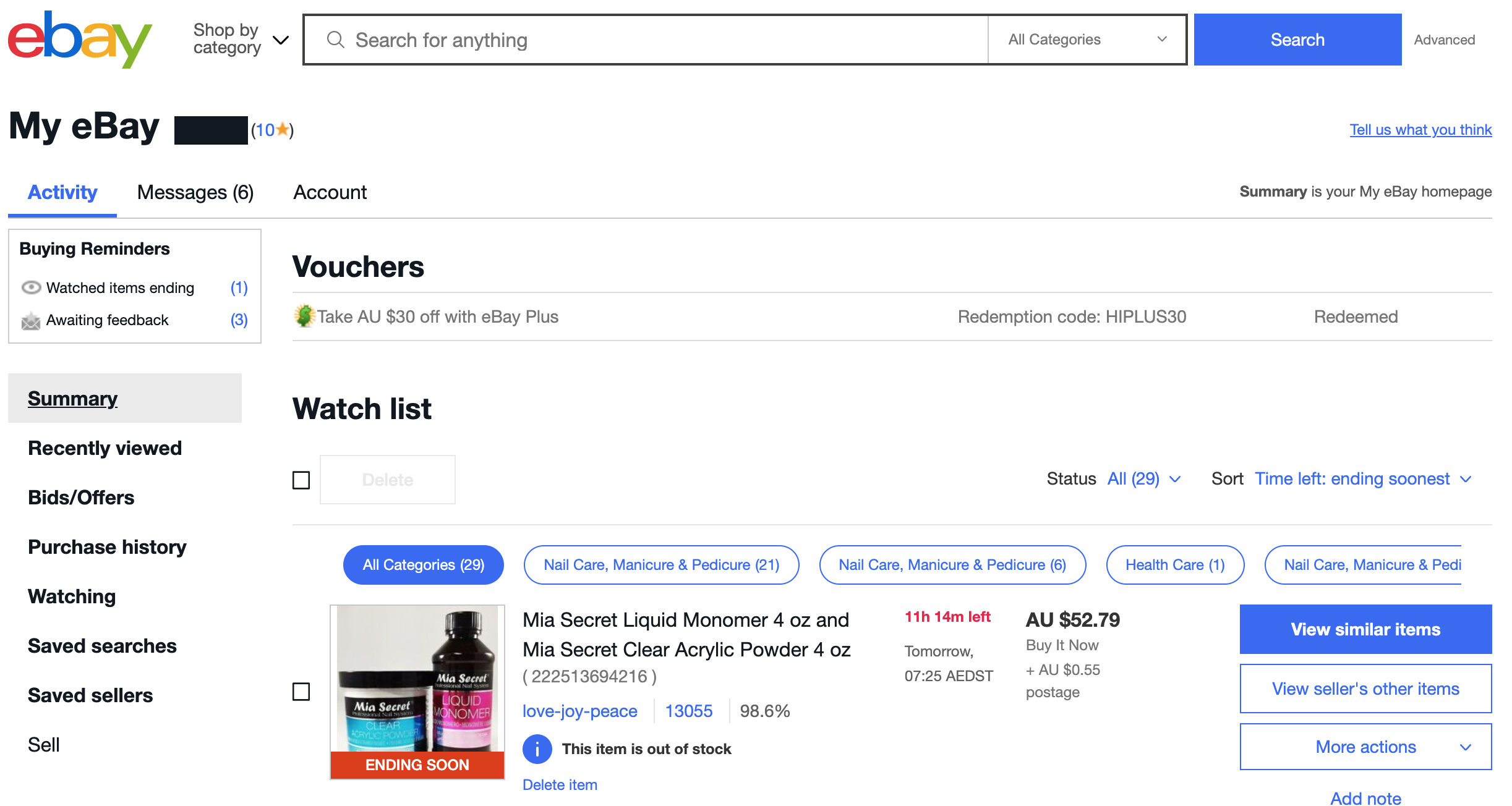Click the feedback star icon beside 10
The image size is (1512, 806).
pyautogui.click(x=283, y=129)
